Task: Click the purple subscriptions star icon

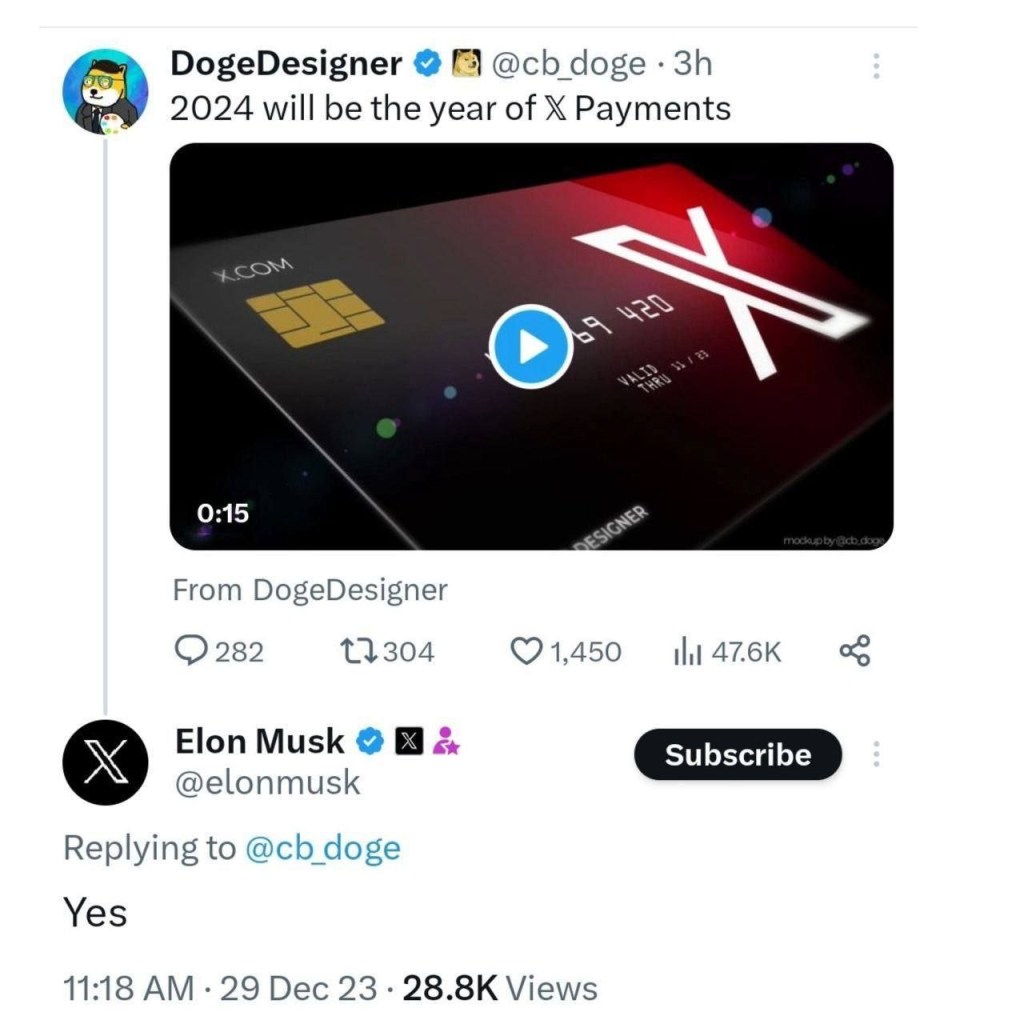Action: point(445,741)
